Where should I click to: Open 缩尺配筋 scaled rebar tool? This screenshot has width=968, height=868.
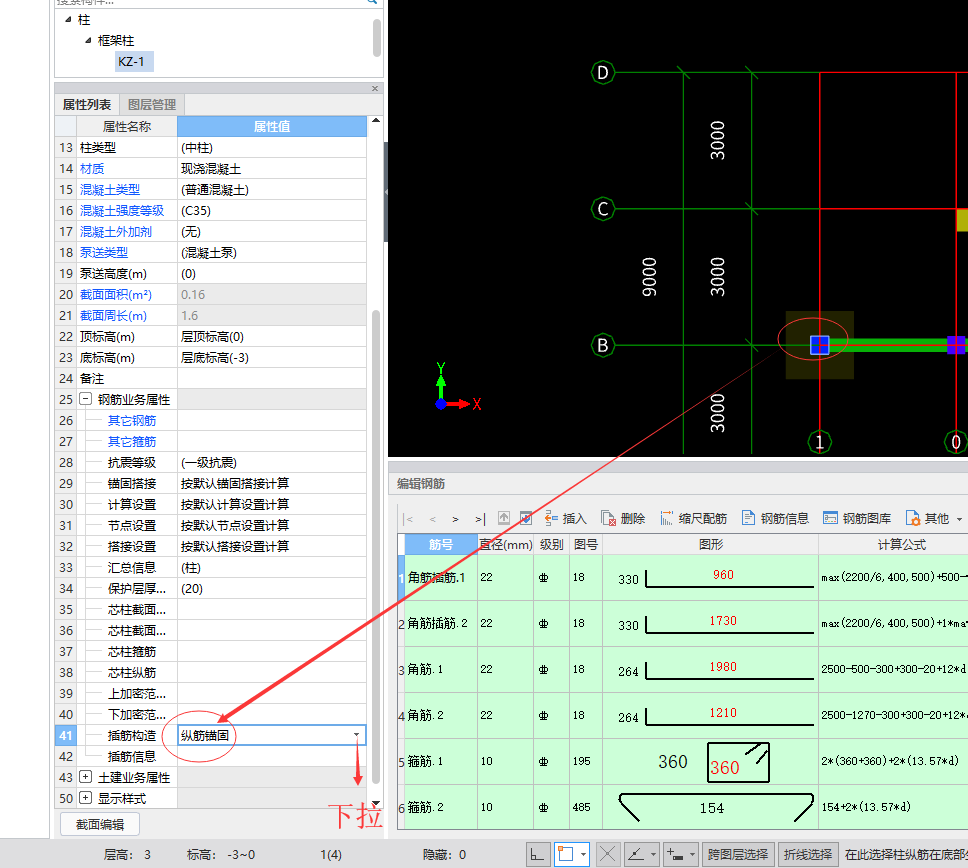[x=693, y=519]
